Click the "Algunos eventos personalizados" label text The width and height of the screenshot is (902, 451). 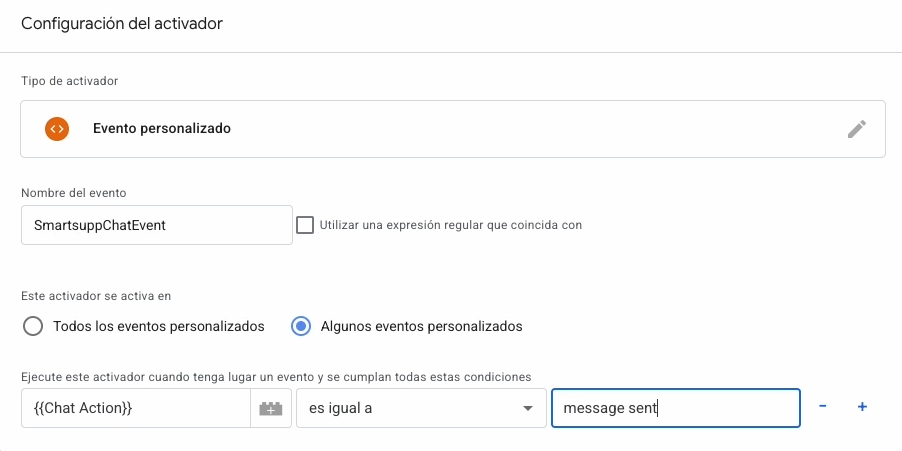coord(421,326)
